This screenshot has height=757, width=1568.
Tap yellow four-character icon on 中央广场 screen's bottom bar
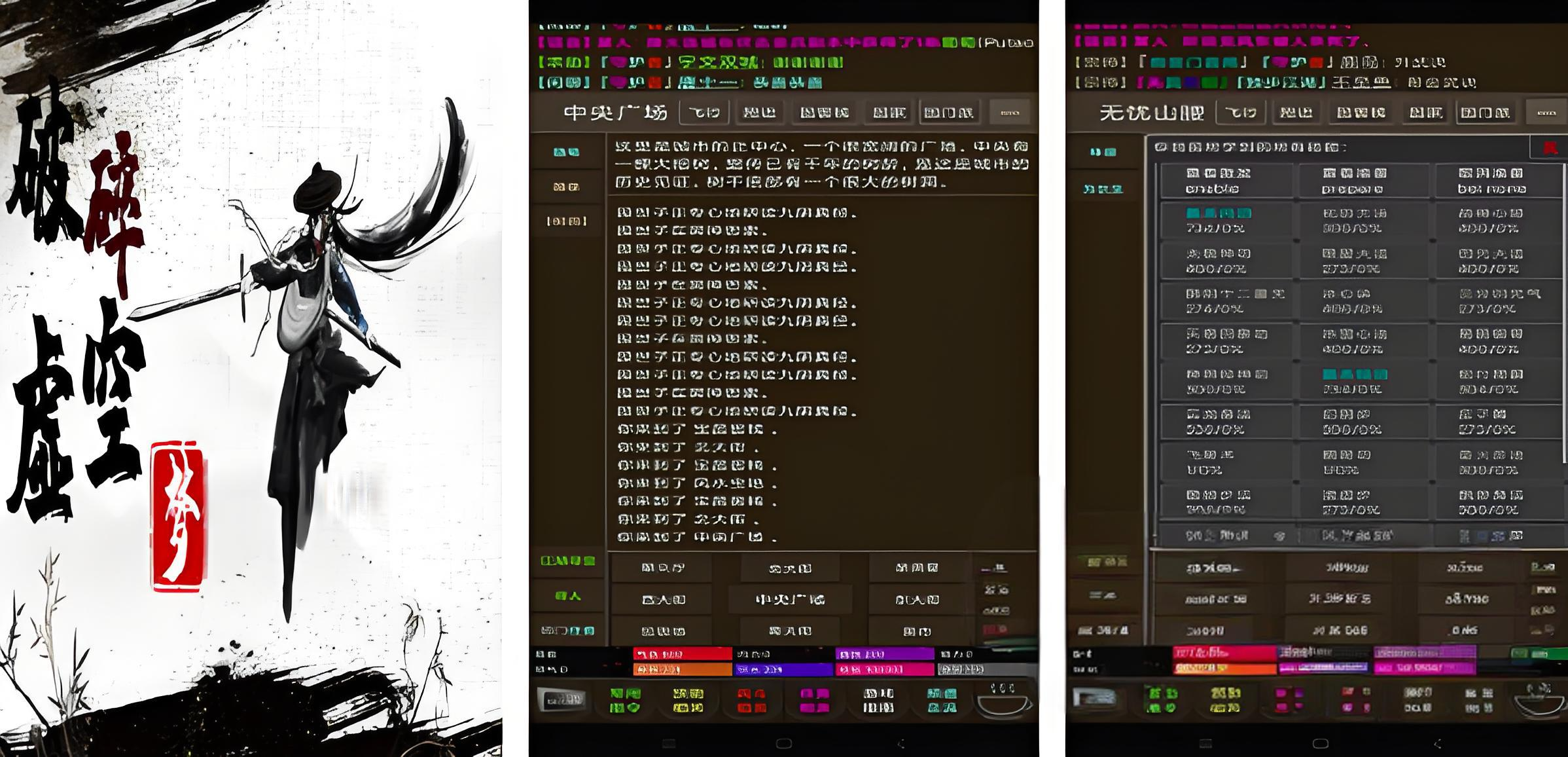tap(688, 700)
